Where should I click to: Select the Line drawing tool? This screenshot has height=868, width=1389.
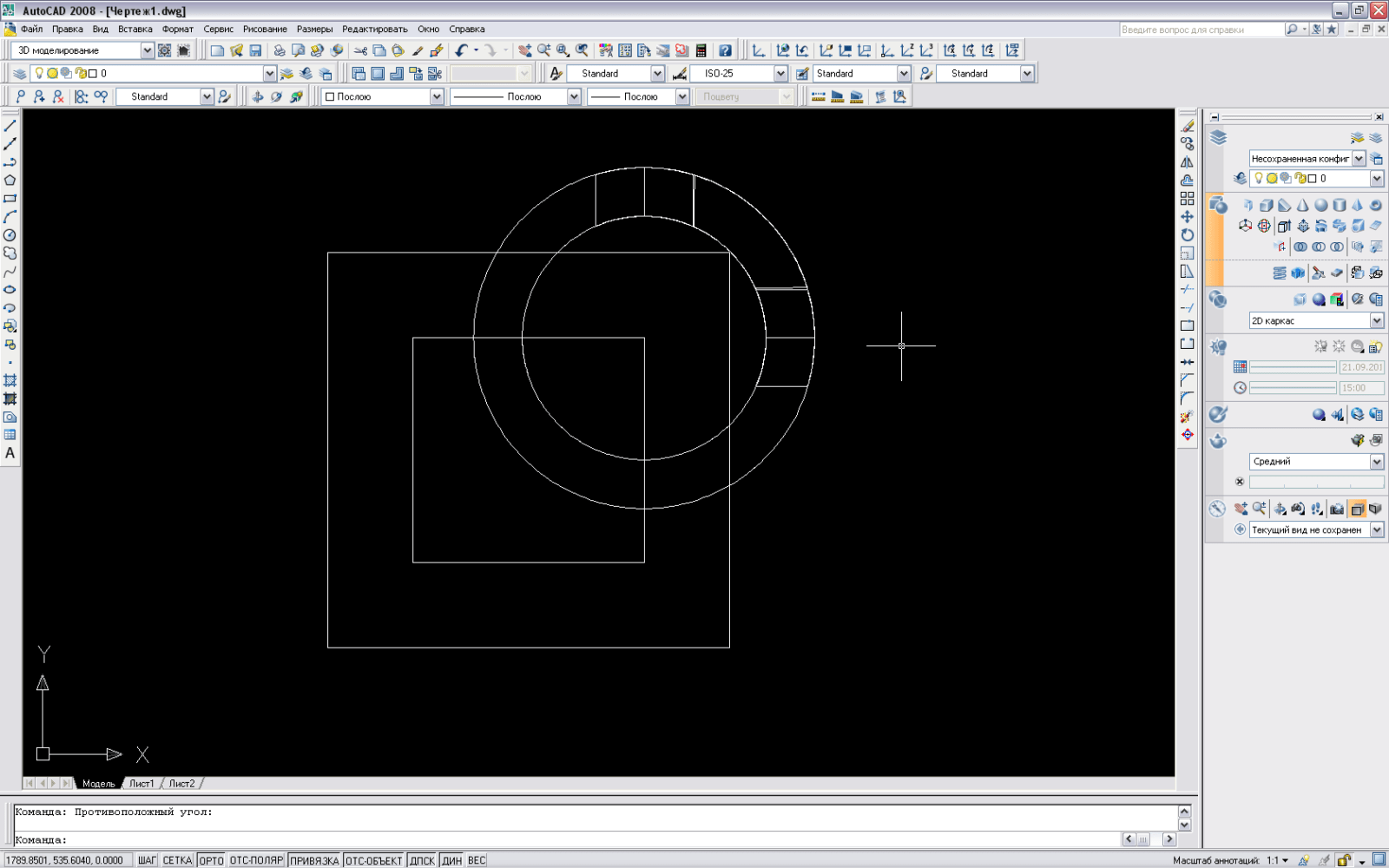[10, 126]
